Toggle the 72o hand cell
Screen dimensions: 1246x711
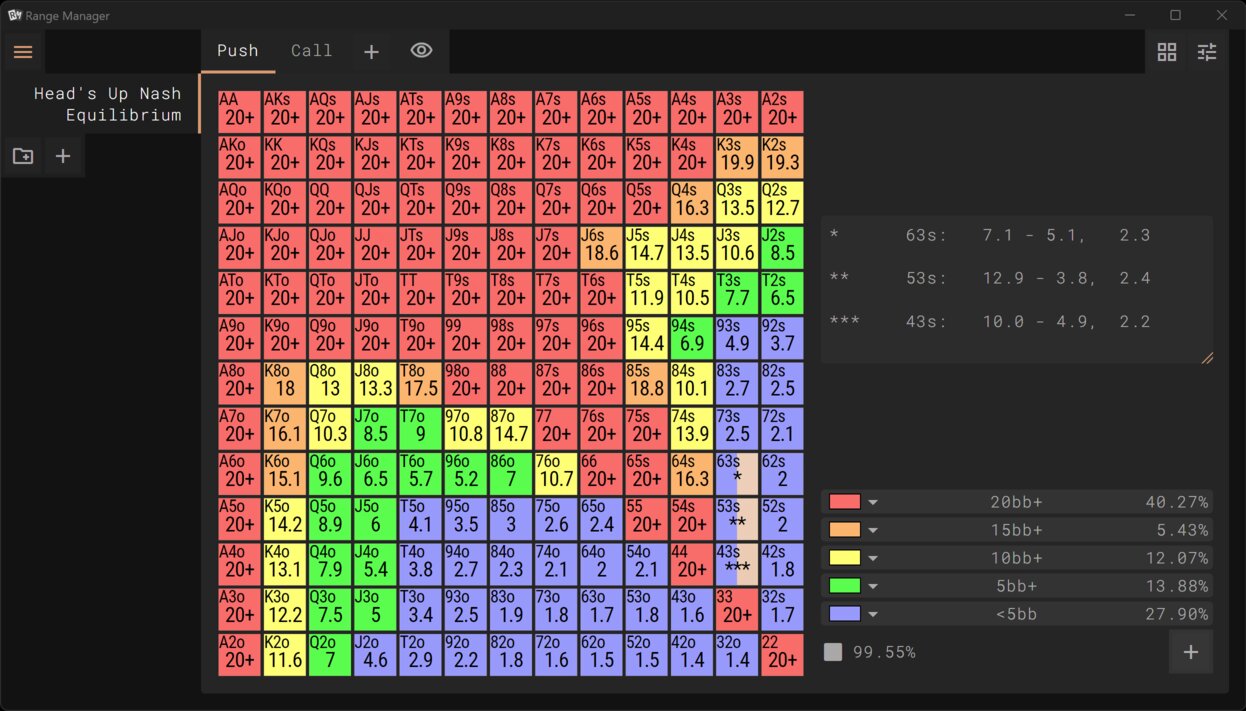[556, 654]
